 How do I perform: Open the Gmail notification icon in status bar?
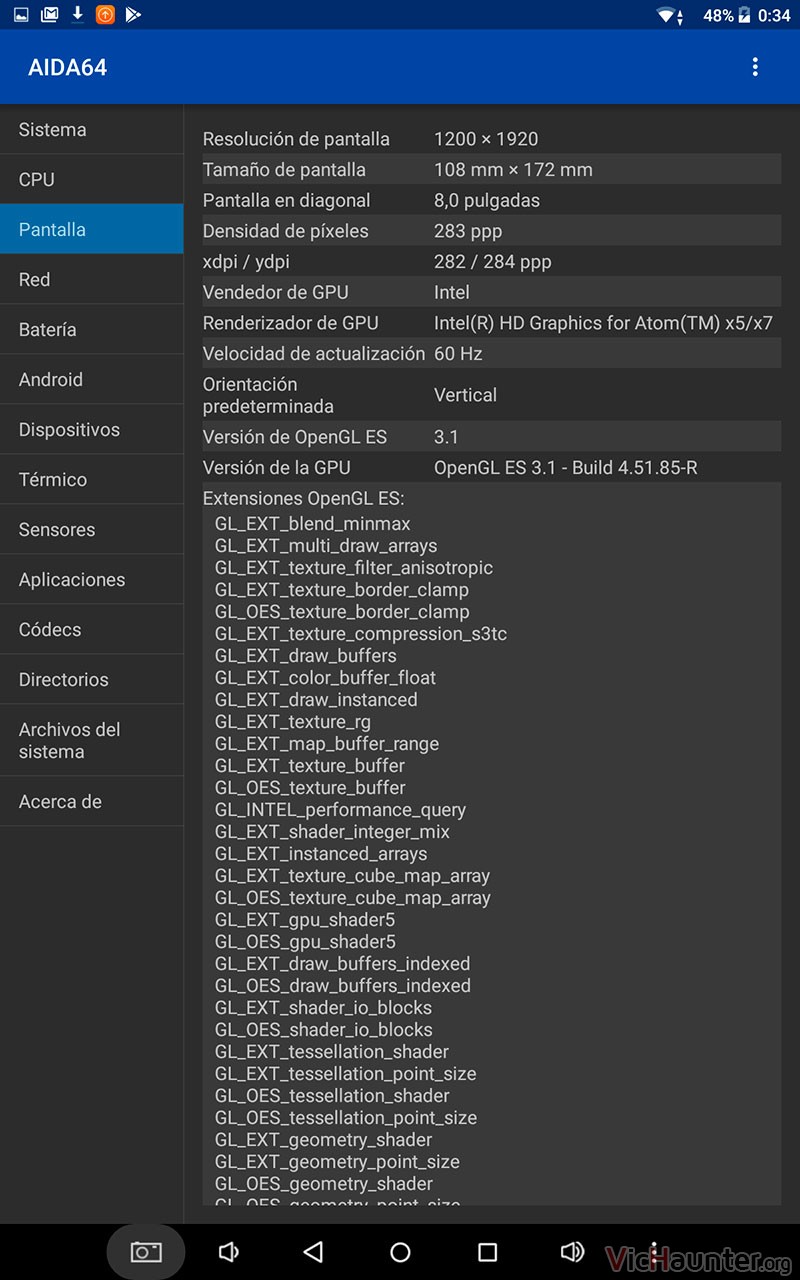pyautogui.click(x=49, y=14)
